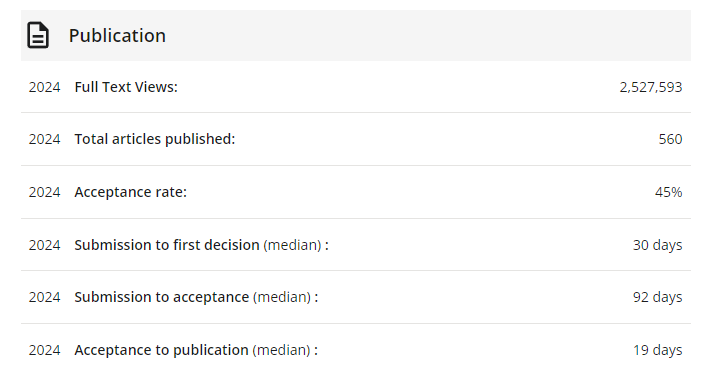Click the Full Text Views label

pyautogui.click(x=126, y=87)
